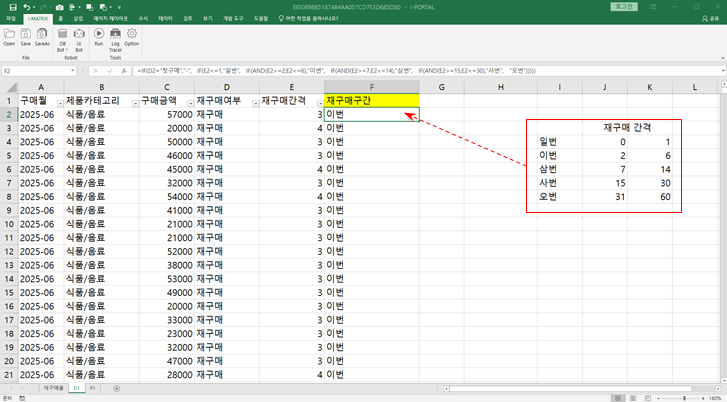
Task: Launch the UI Bot robot tool
Action: pyautogui.click(x=79, y=35)
